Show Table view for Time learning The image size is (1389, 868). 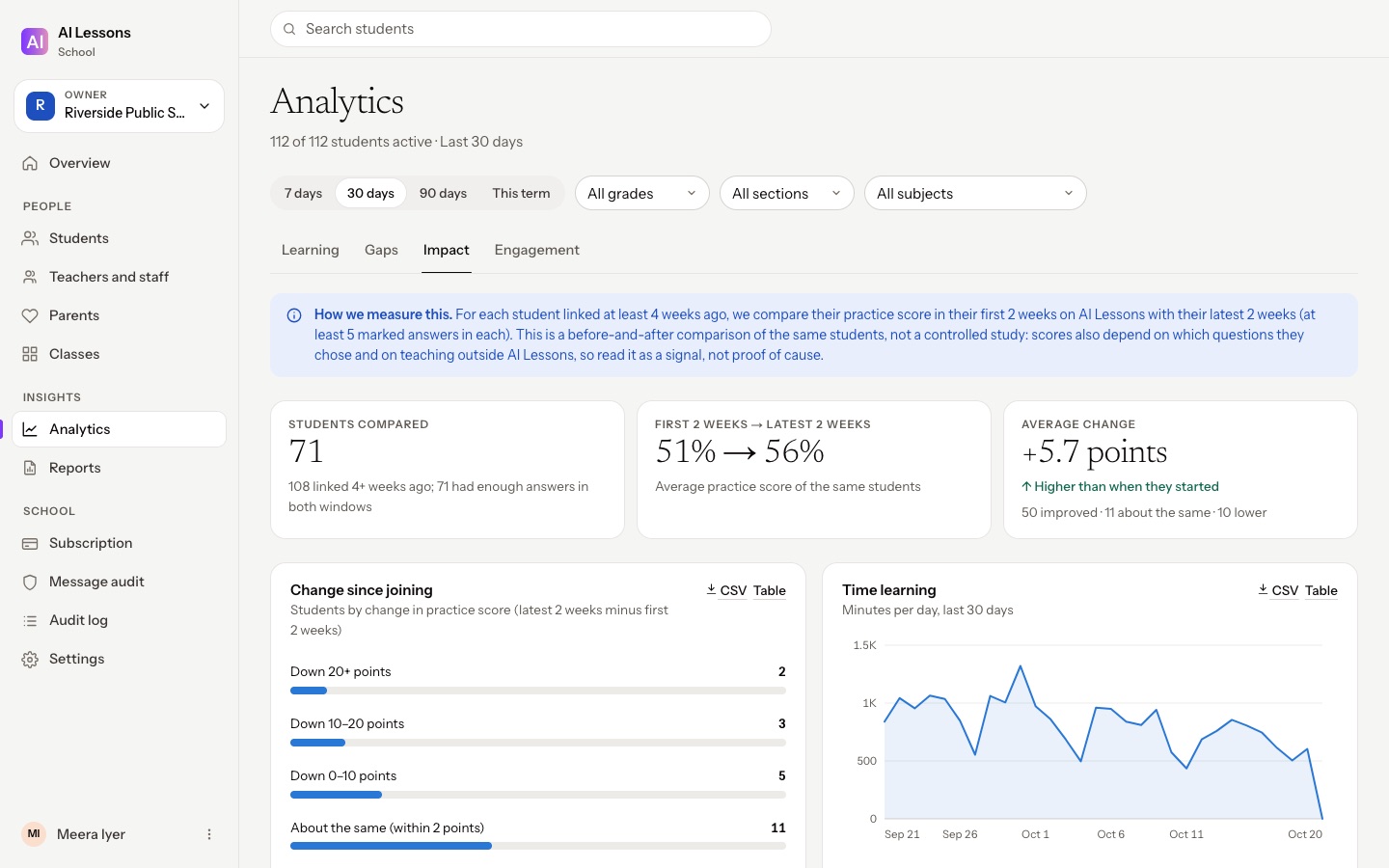click(x=1321, y=590)
